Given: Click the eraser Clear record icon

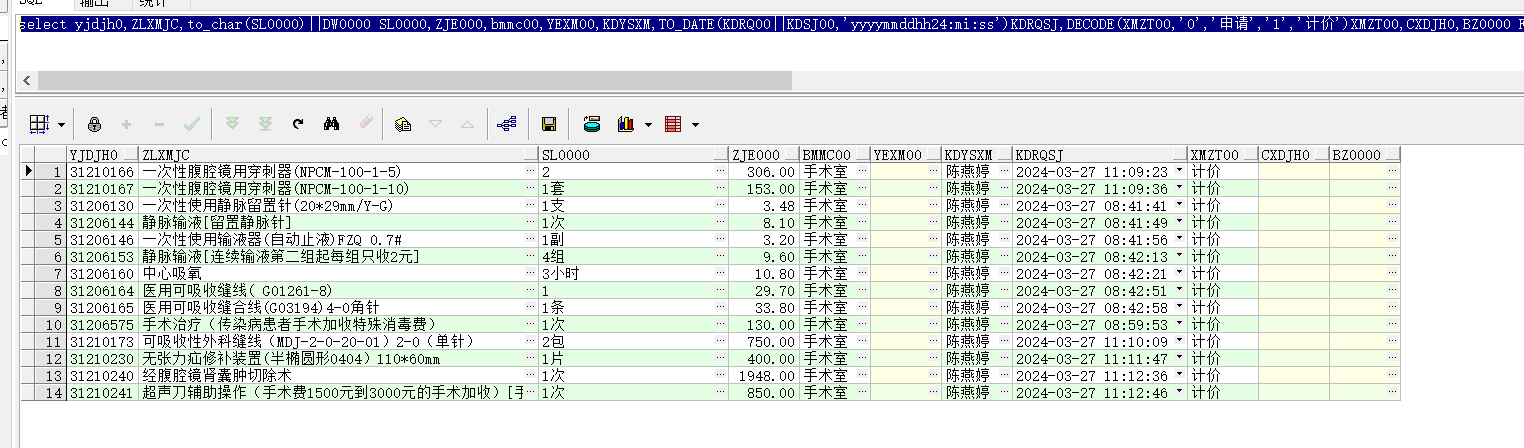Looking at the screenshot, I should pos(364,125).
